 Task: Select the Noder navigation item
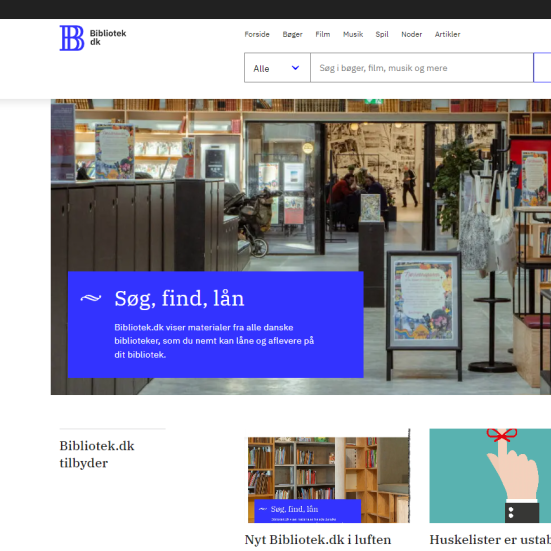[x=411, y=34]
